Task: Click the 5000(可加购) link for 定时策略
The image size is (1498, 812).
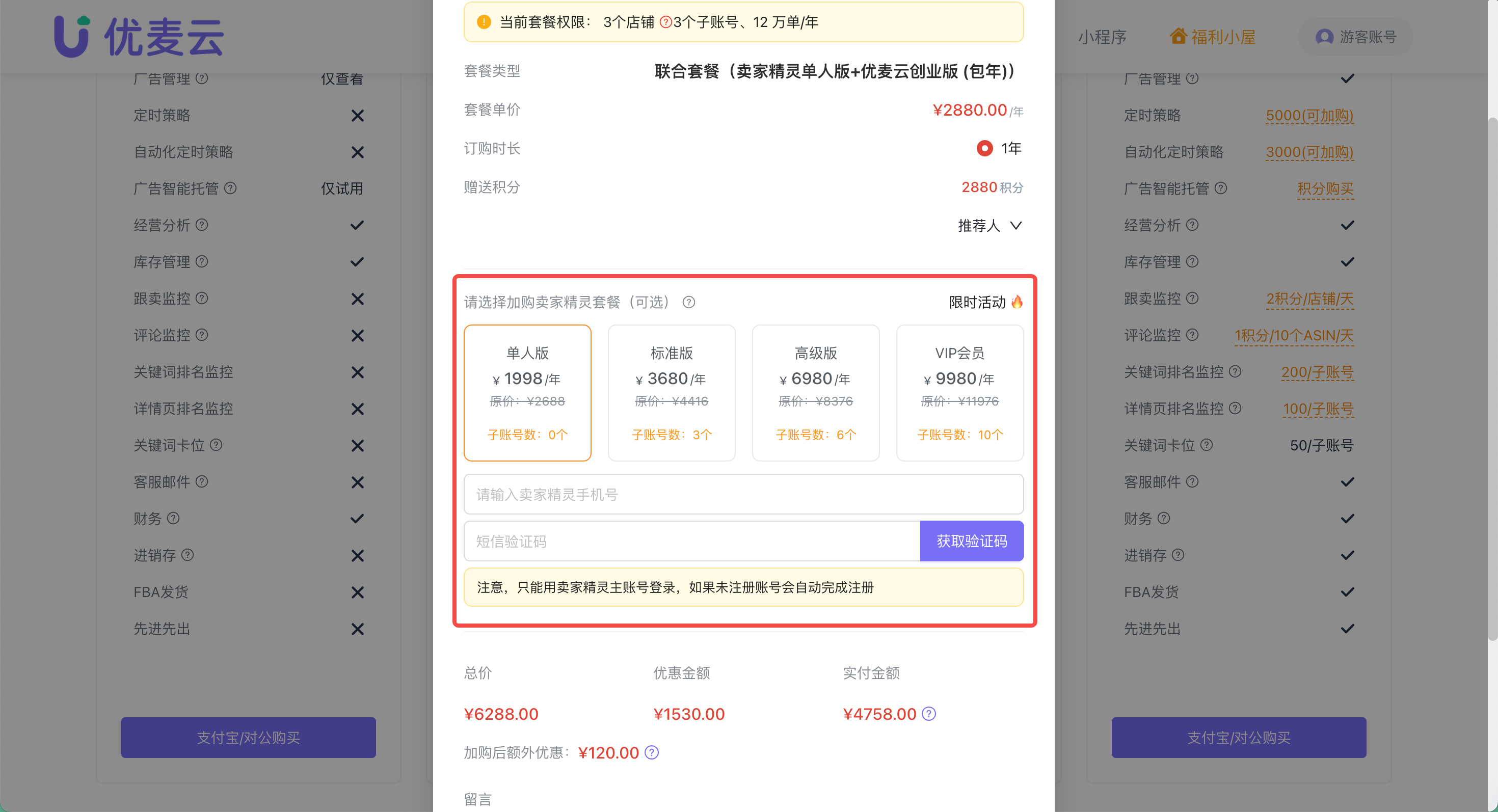Action: [x=1309, y=115]
